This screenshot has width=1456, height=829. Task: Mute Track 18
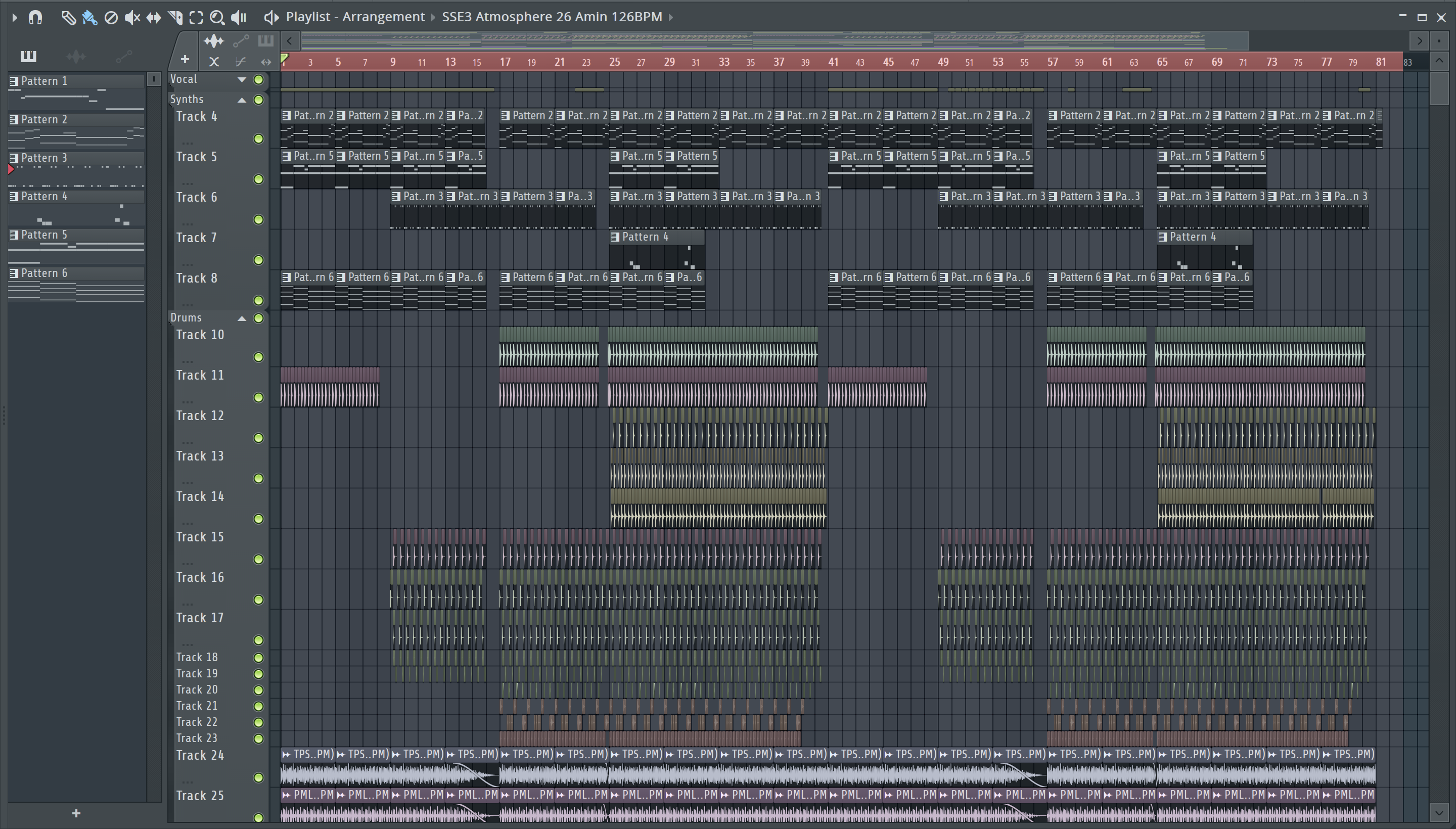258,658
